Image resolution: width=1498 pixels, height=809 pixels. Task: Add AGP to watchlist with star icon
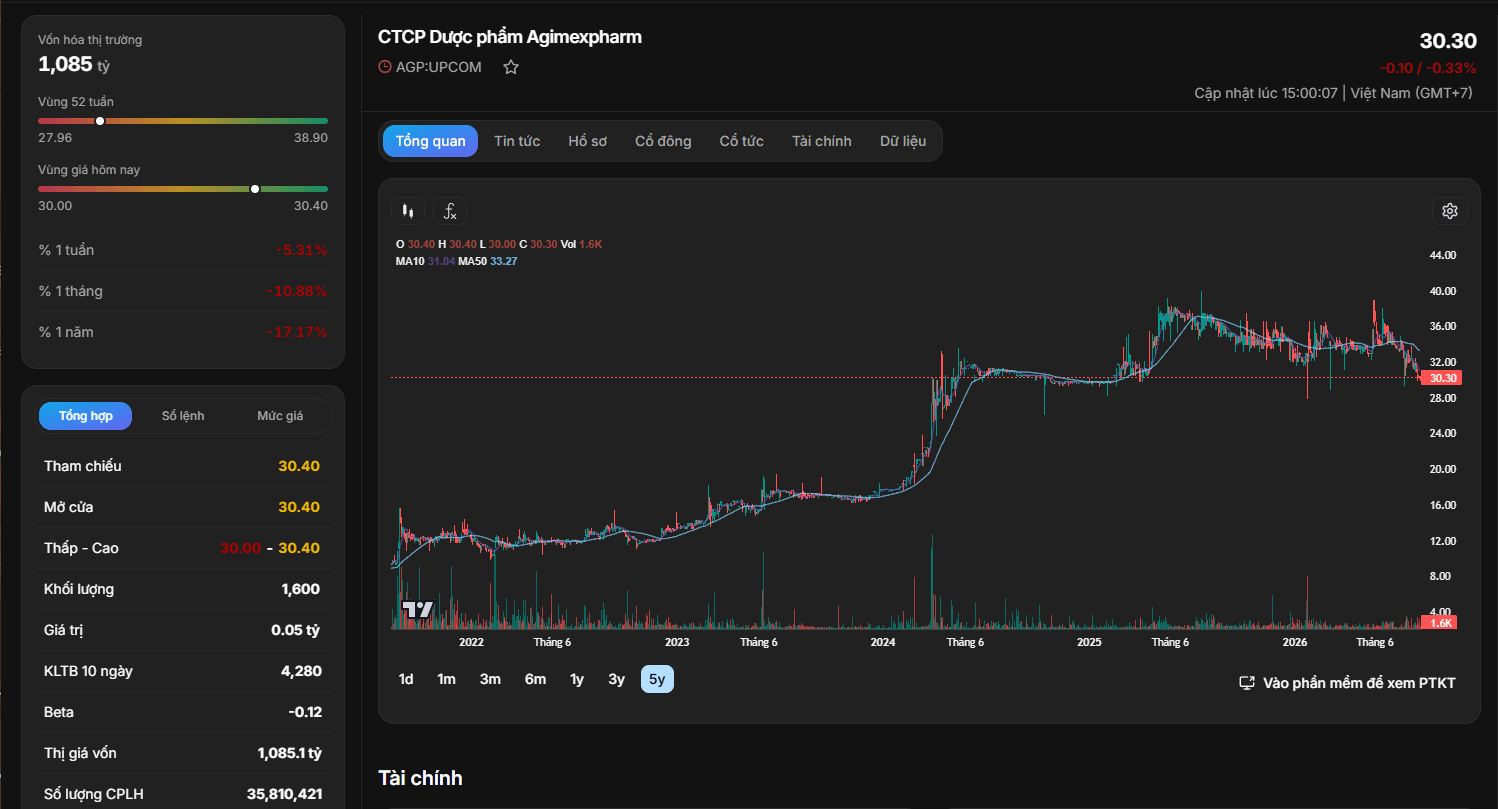(x=511, y=67)
